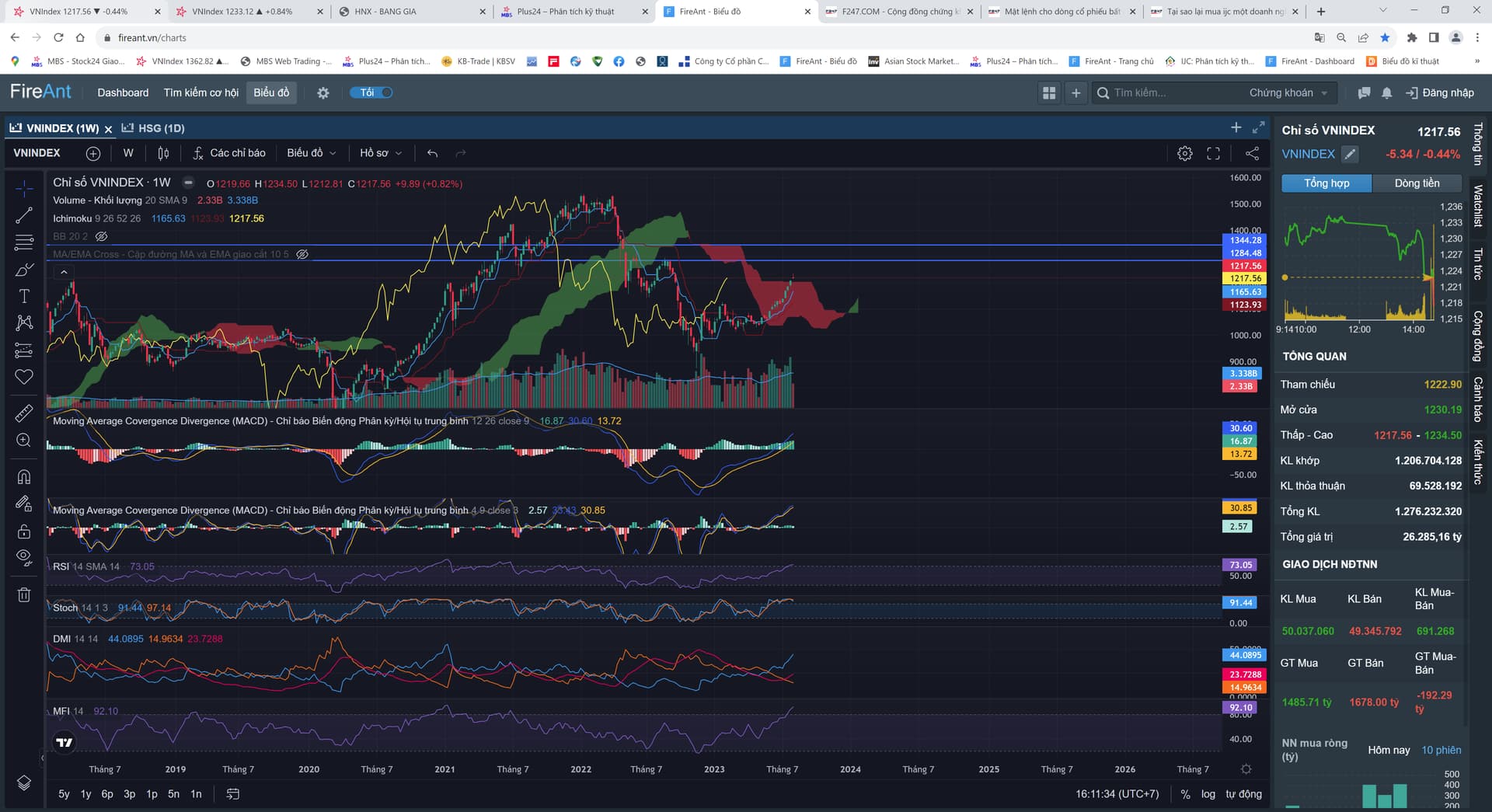Select the trend line drawing tool
Viewport: 1492px width, 812px height.
24,215
